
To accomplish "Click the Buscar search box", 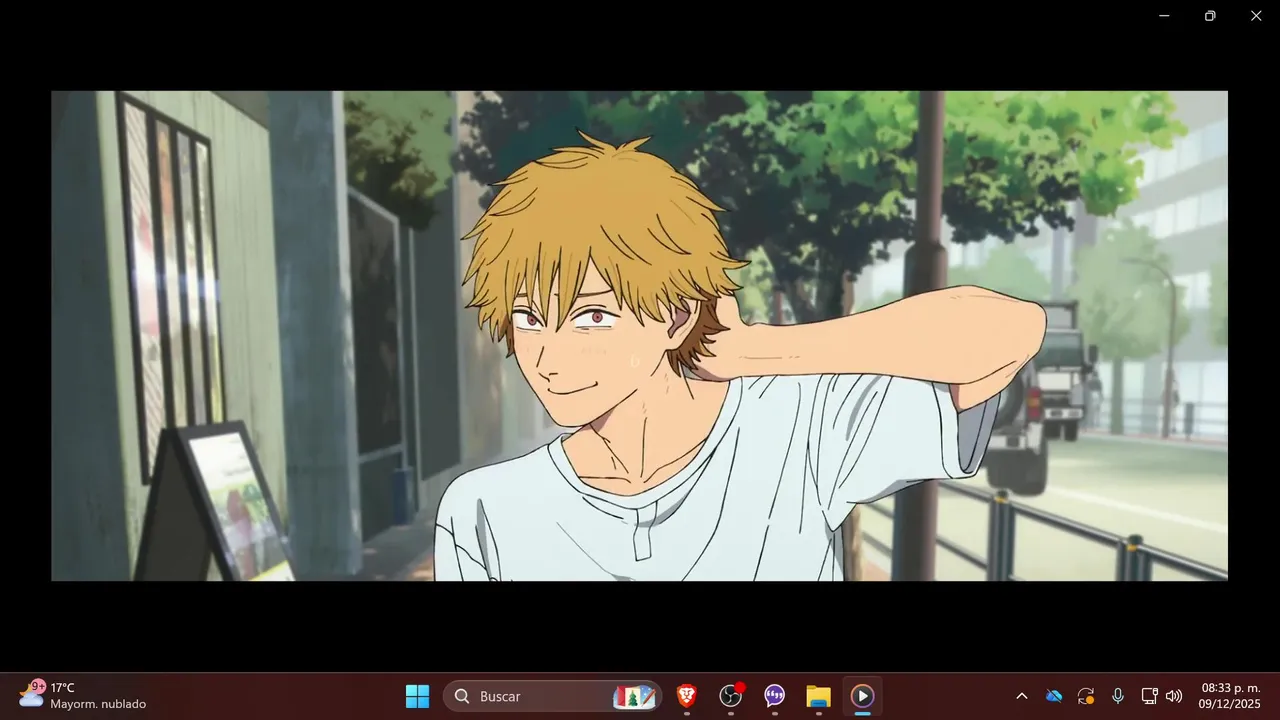I will click(553, 696).
